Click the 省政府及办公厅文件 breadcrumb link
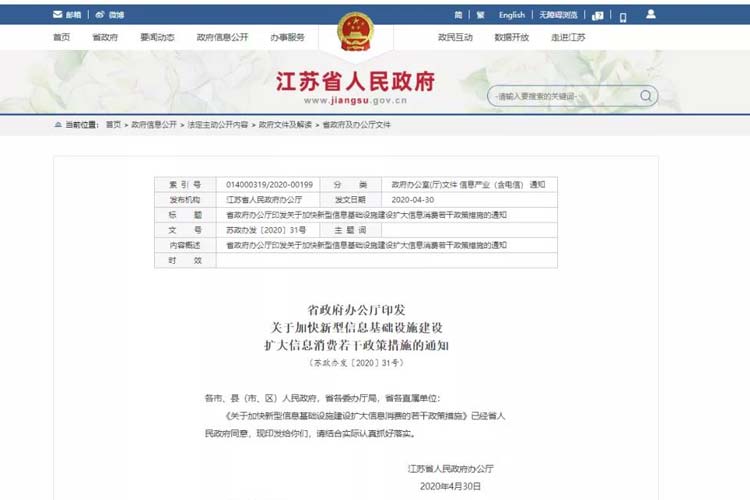 tap(357, 125)
